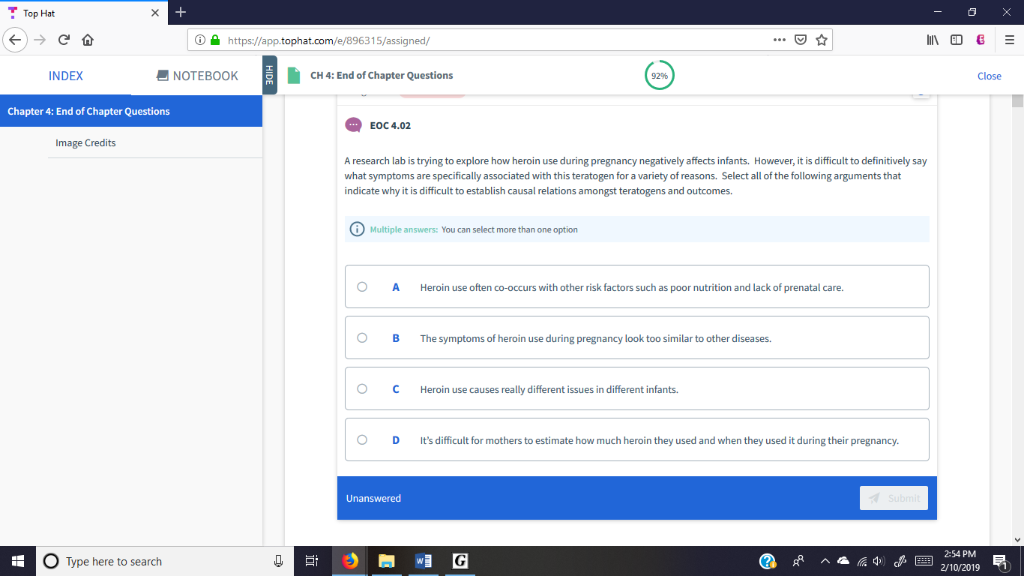Click the Unanswered status text
The height and width of the screenshot is (576, 1024).
tap(374, 498)
